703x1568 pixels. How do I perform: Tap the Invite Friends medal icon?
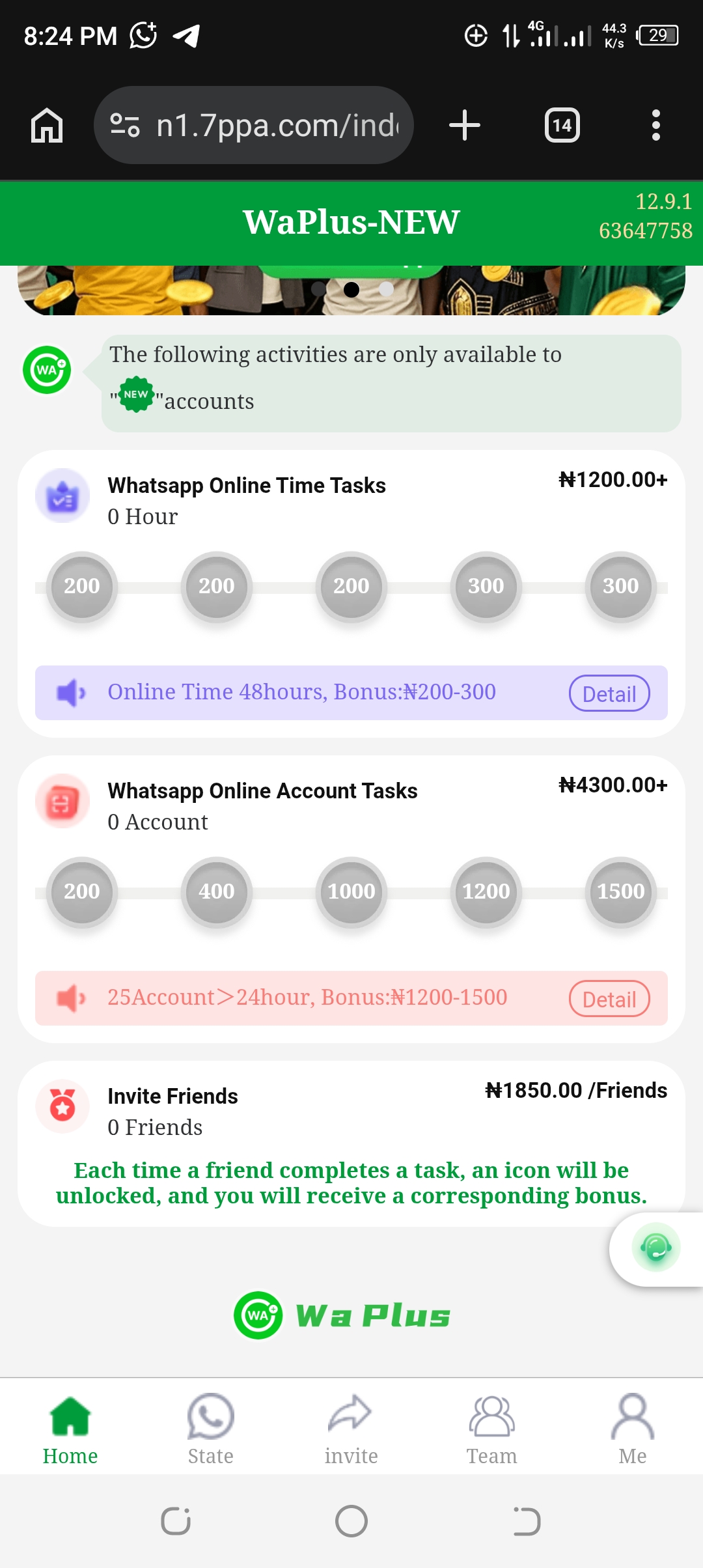coord(62,1106)
